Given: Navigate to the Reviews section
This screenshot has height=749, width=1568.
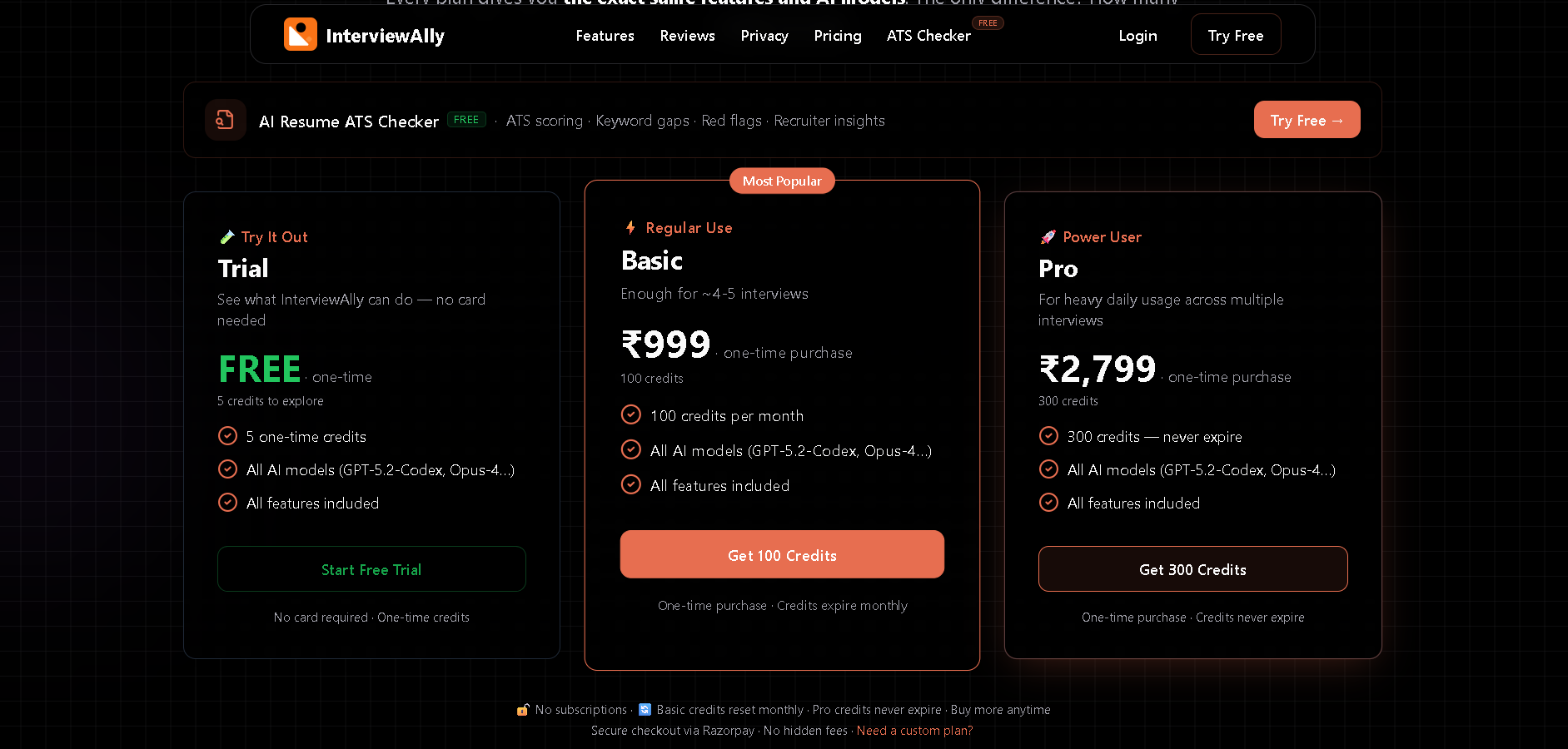Looking at the screenshot, I should coord(687,35).
